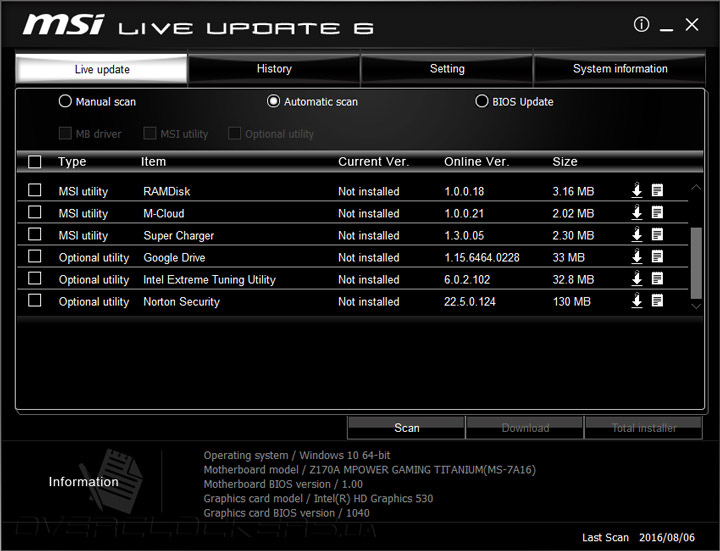Tick the Intel Extreme Tuning Utility checkbox
Viewport: 720px width, 551px height.
tap(34, 278)
